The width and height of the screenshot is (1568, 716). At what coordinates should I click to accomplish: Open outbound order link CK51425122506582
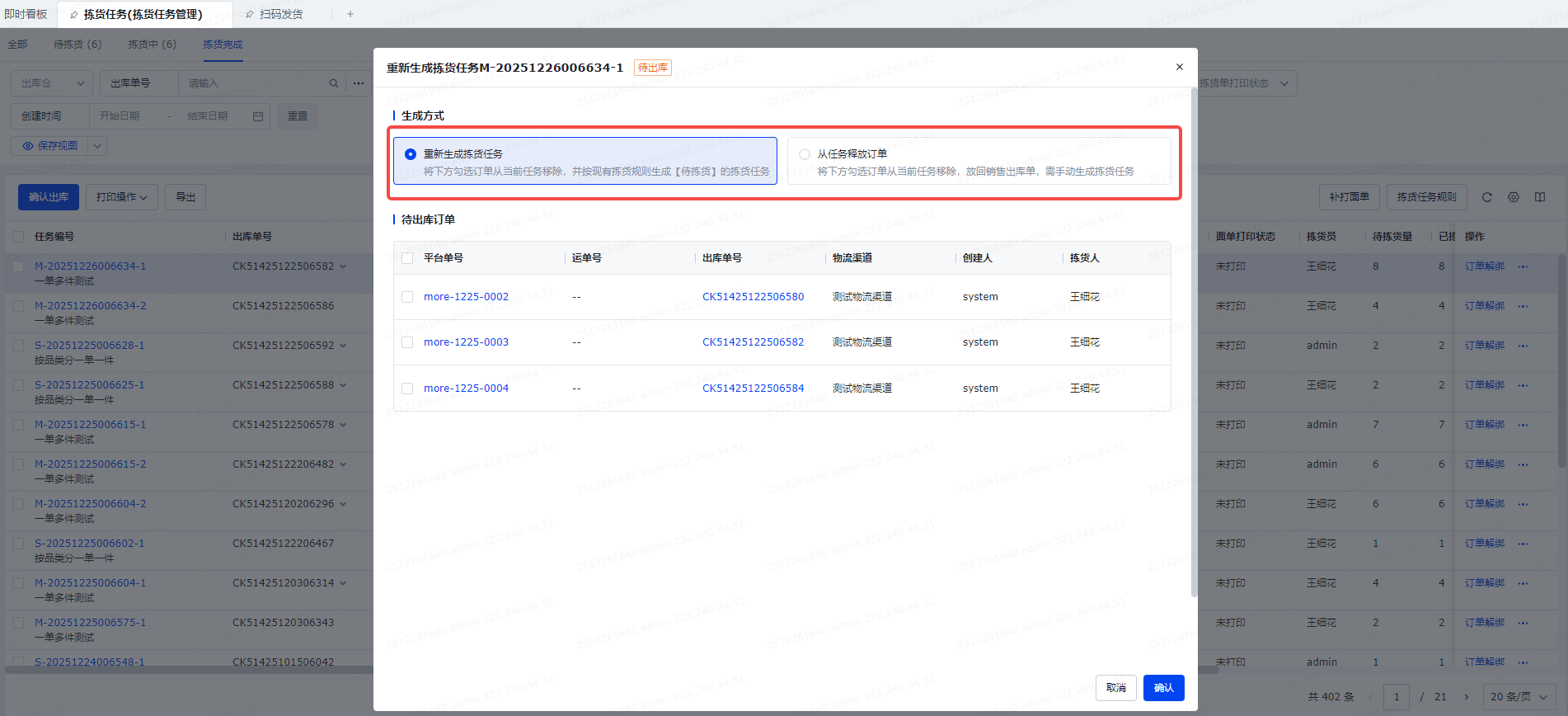coord(753,342)
